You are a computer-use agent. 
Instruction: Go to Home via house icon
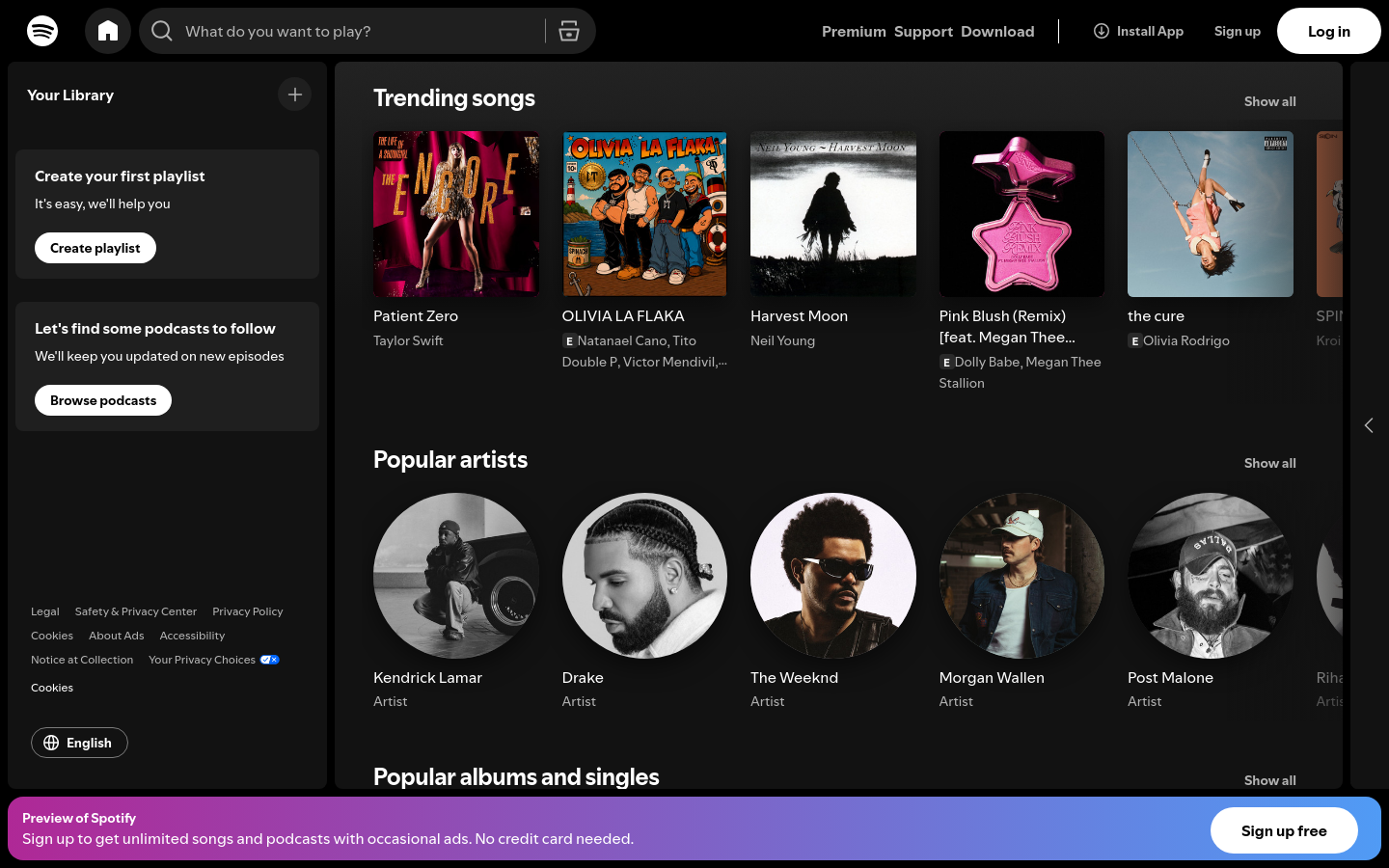coord(108,31)
